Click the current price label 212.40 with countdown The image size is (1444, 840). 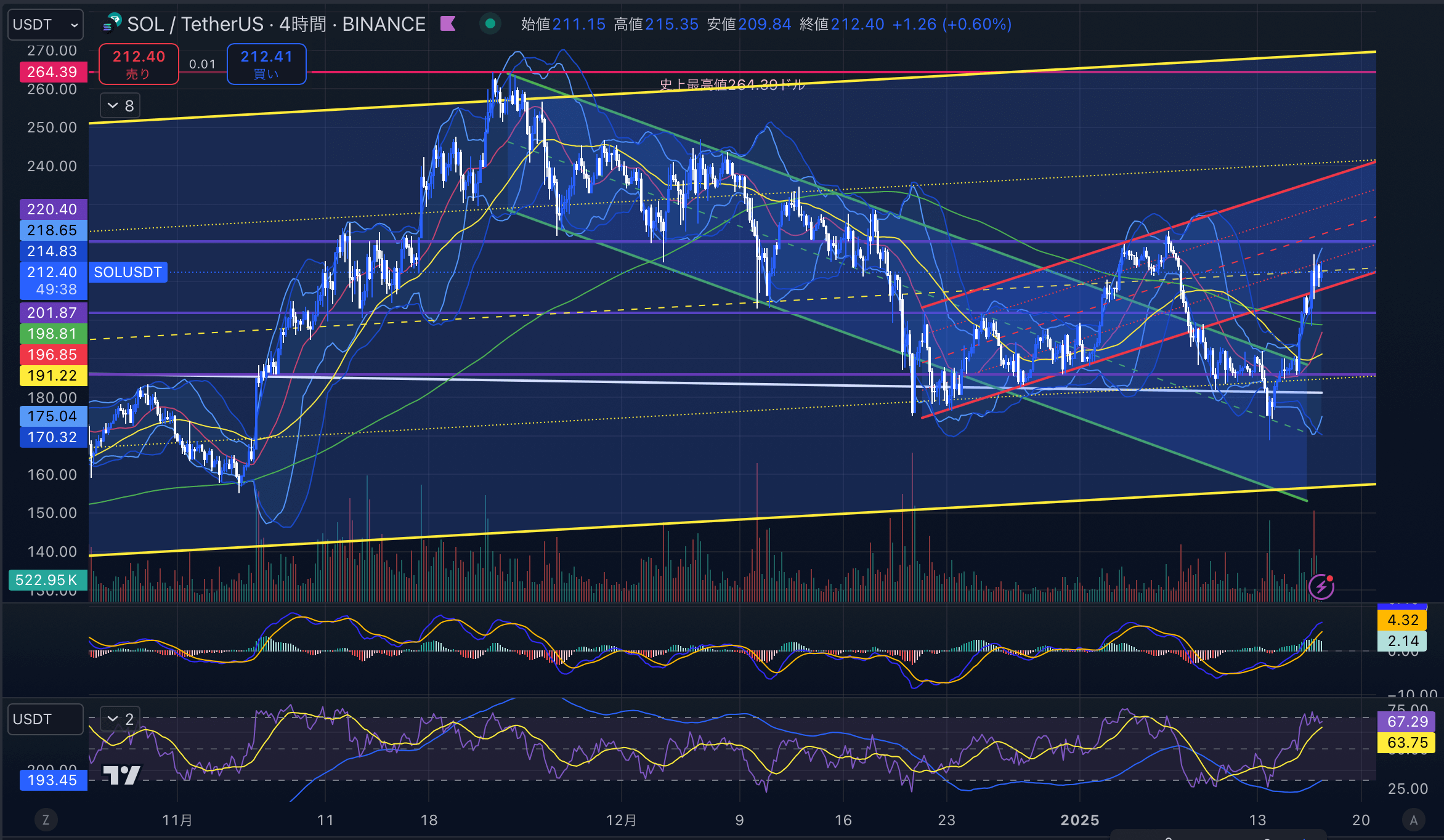click(x=53, y=281)
